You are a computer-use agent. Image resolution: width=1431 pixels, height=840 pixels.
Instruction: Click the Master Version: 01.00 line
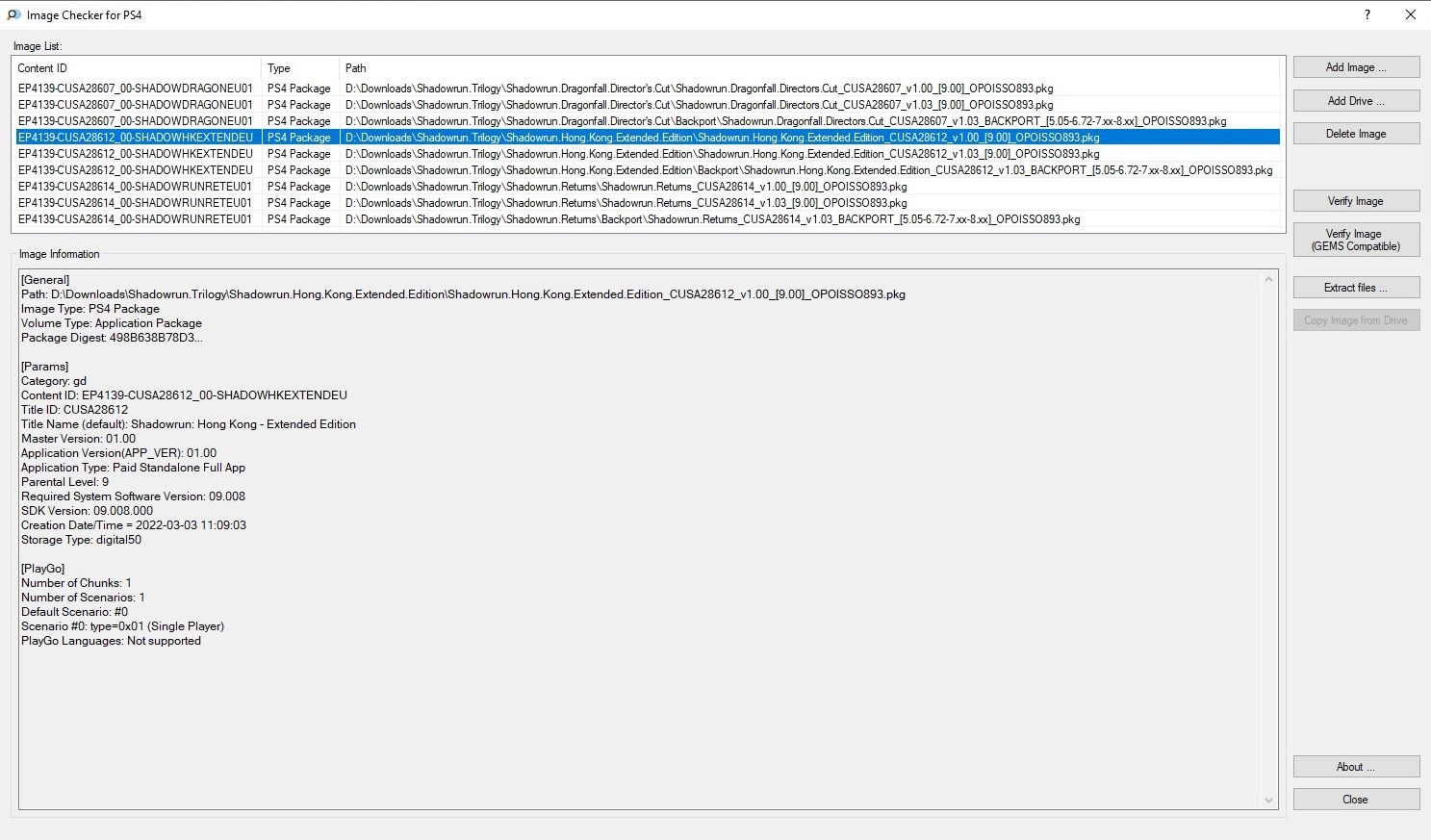78,439
